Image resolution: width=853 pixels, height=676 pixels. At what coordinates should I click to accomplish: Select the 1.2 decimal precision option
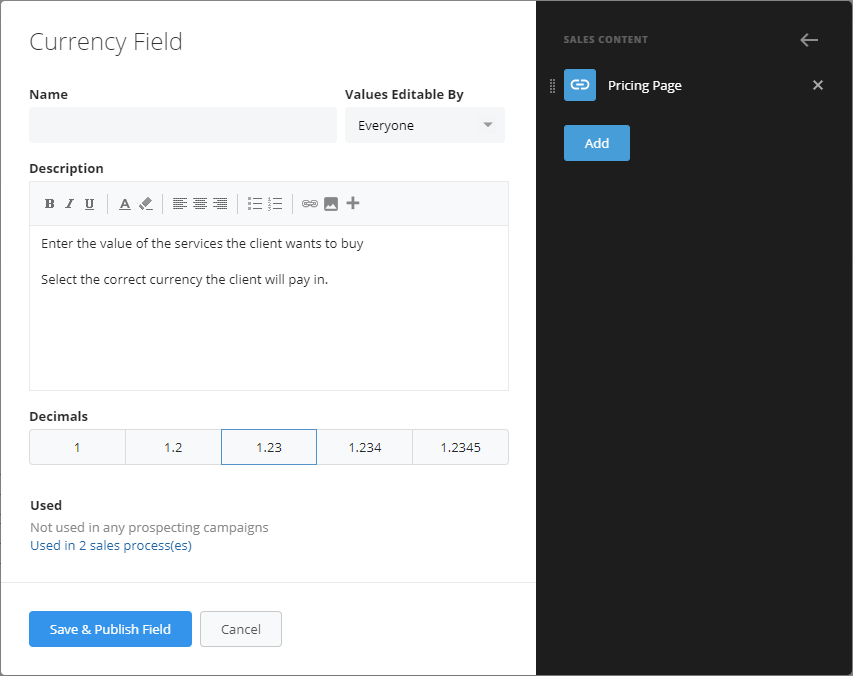point(173,447)
